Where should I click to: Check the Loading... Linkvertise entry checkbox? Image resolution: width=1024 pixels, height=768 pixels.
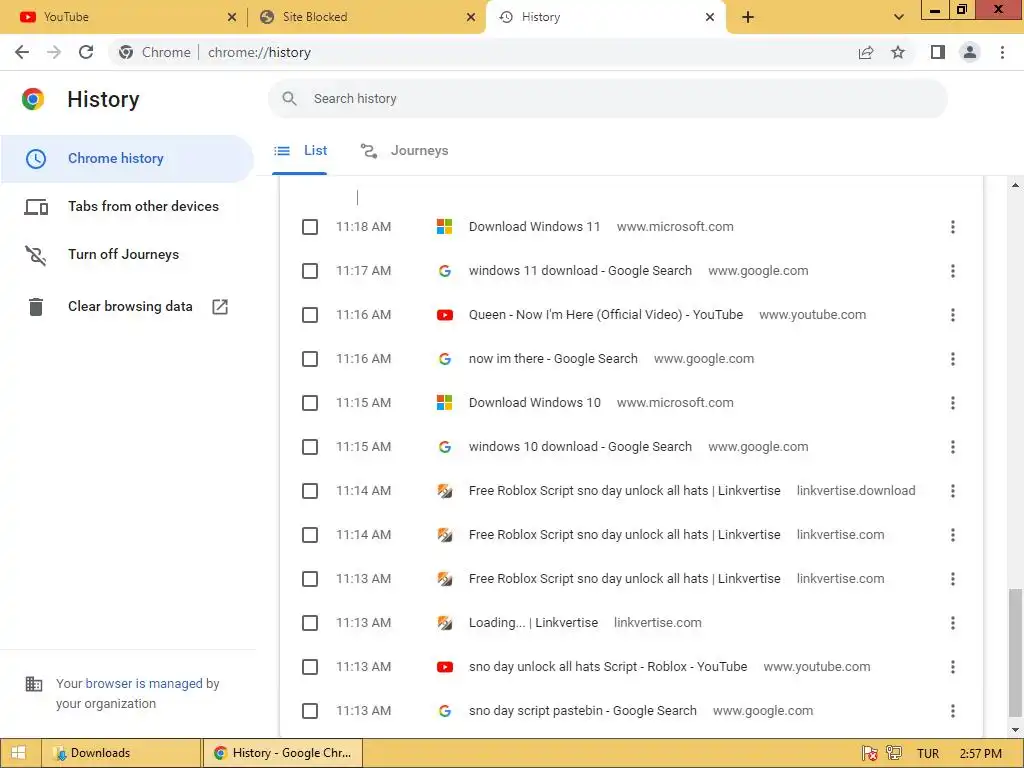[310, 623]
